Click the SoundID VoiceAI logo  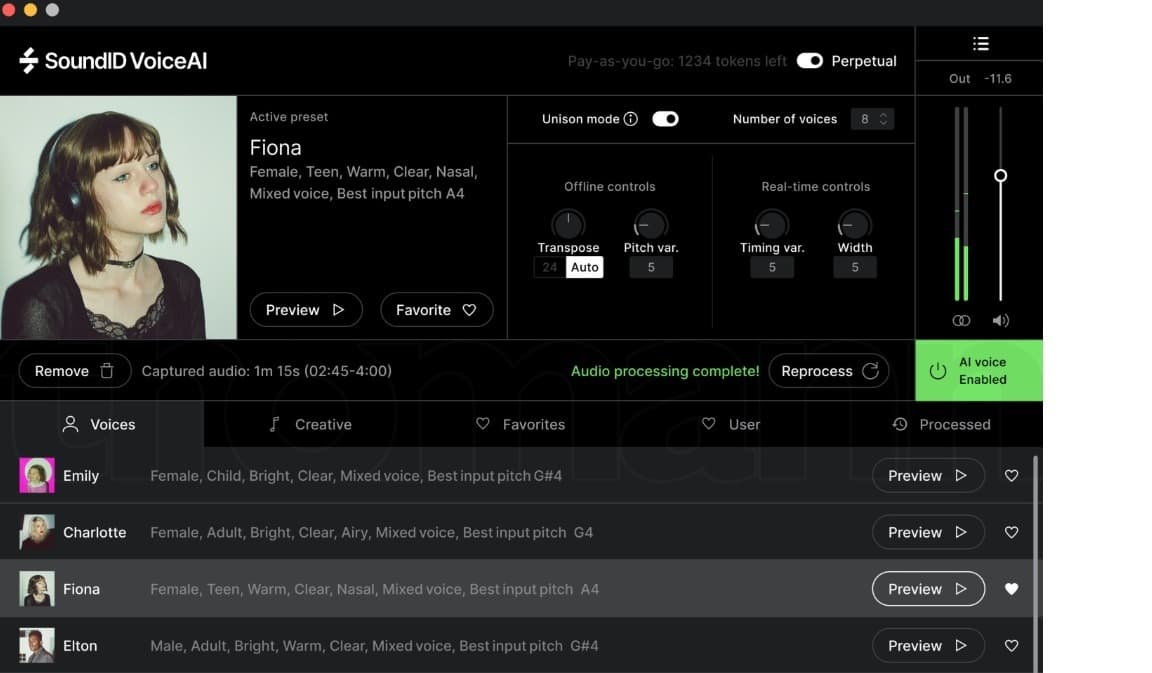[x=113, y=60]
